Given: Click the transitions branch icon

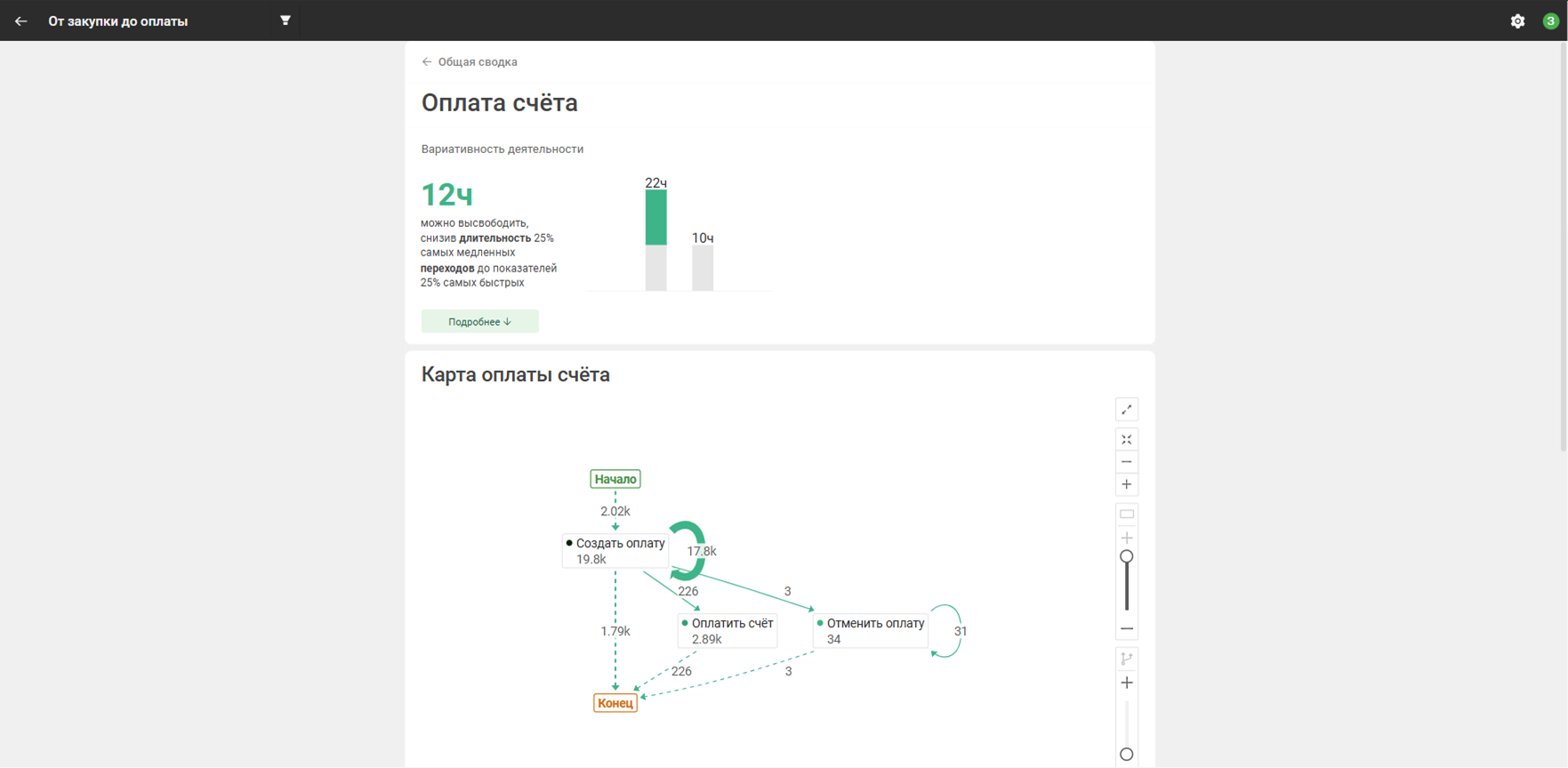Looking at the screenshot, I should click(1126, 659).
